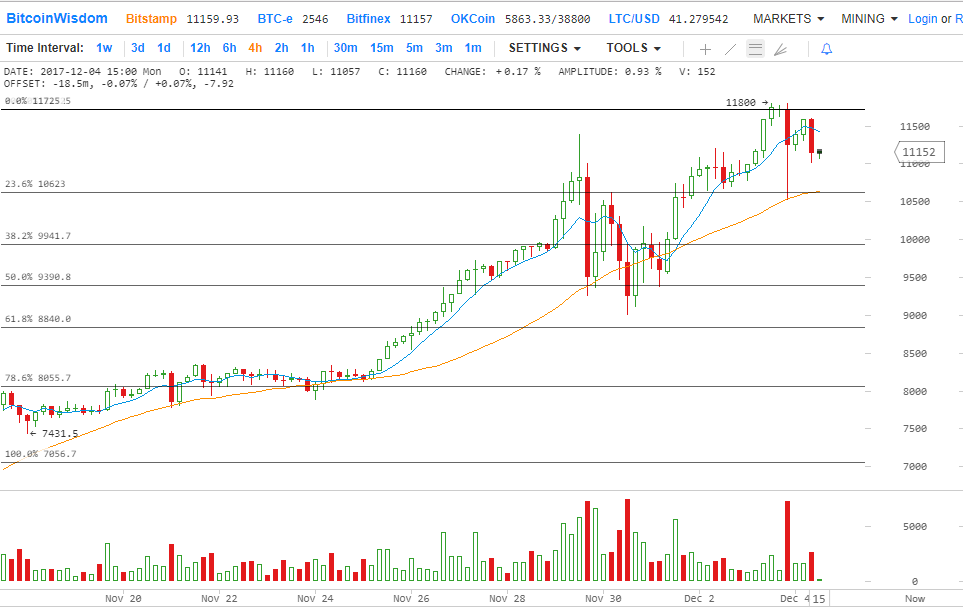Click the 11152 current price marker
Image resolution: width=963 pixels, height=615 pixels.
(x=917, y=152)
